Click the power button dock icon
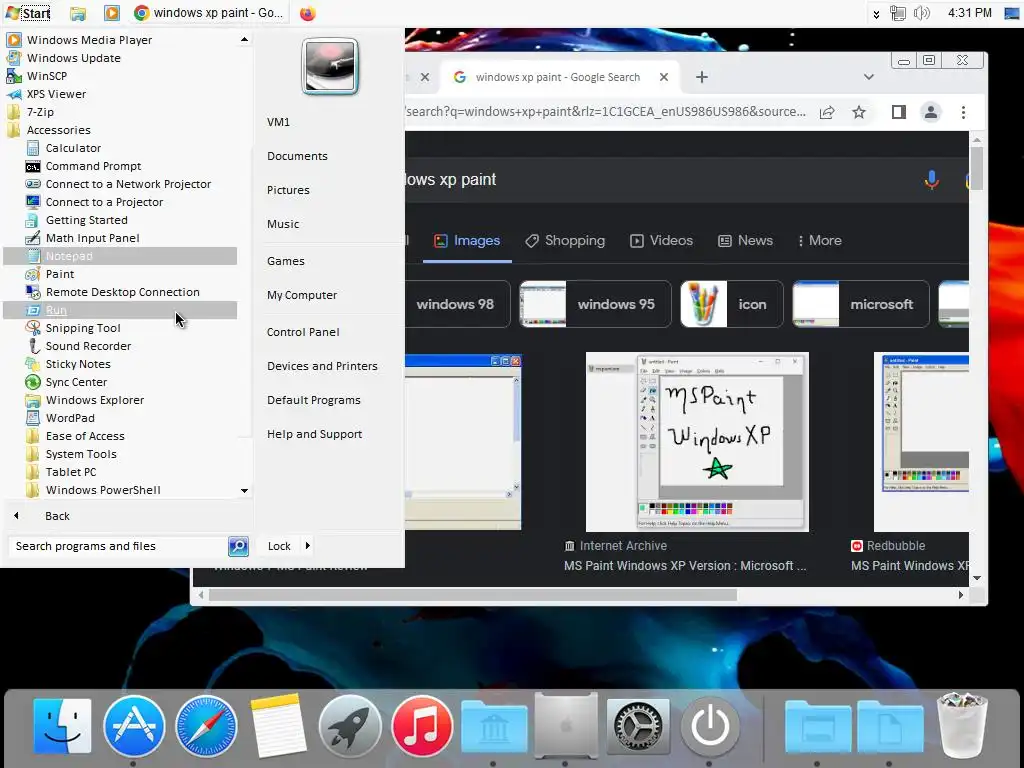 coord(710,726)
